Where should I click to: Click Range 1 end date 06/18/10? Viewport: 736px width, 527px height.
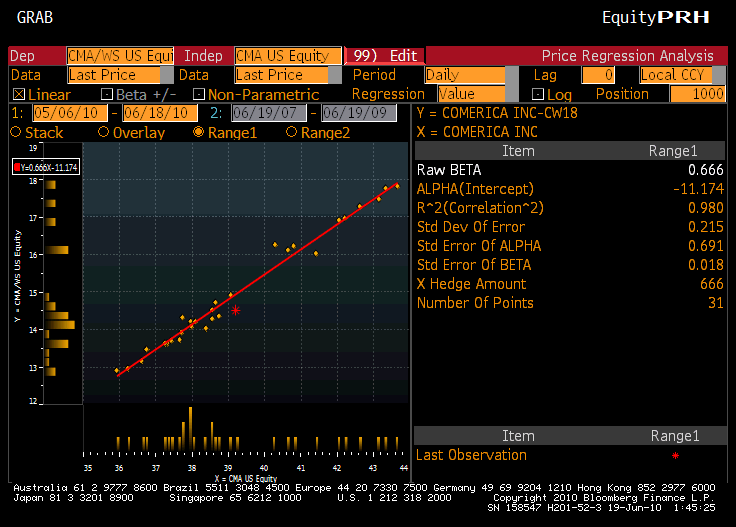tap(160, 113)
